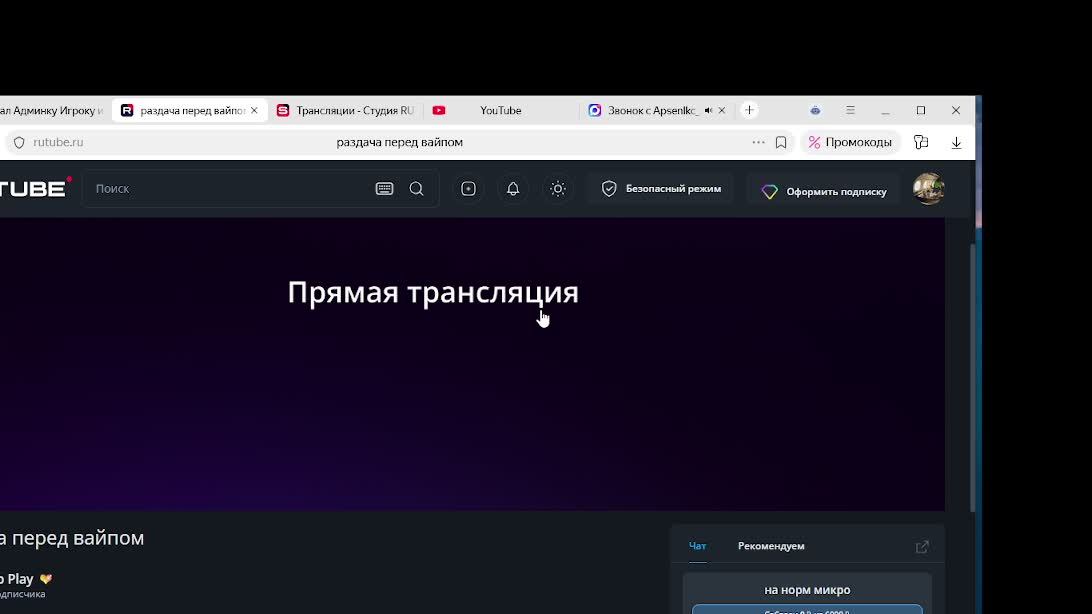Close the "раздача перед вайпом" tab
The width and height of the screenshot is (1092, 614).
click(254, 110)
